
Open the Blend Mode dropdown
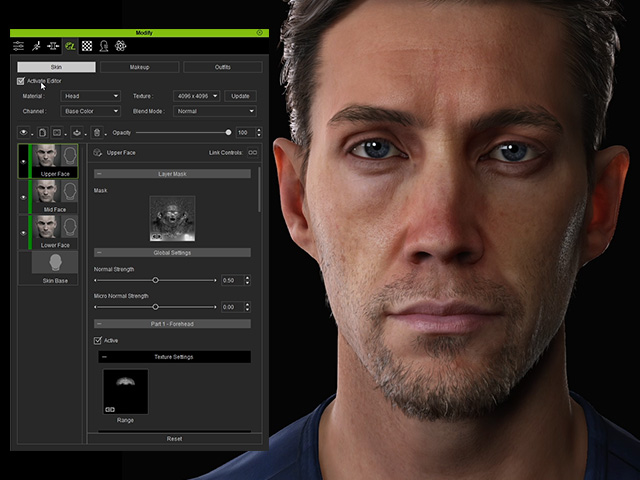215,111
